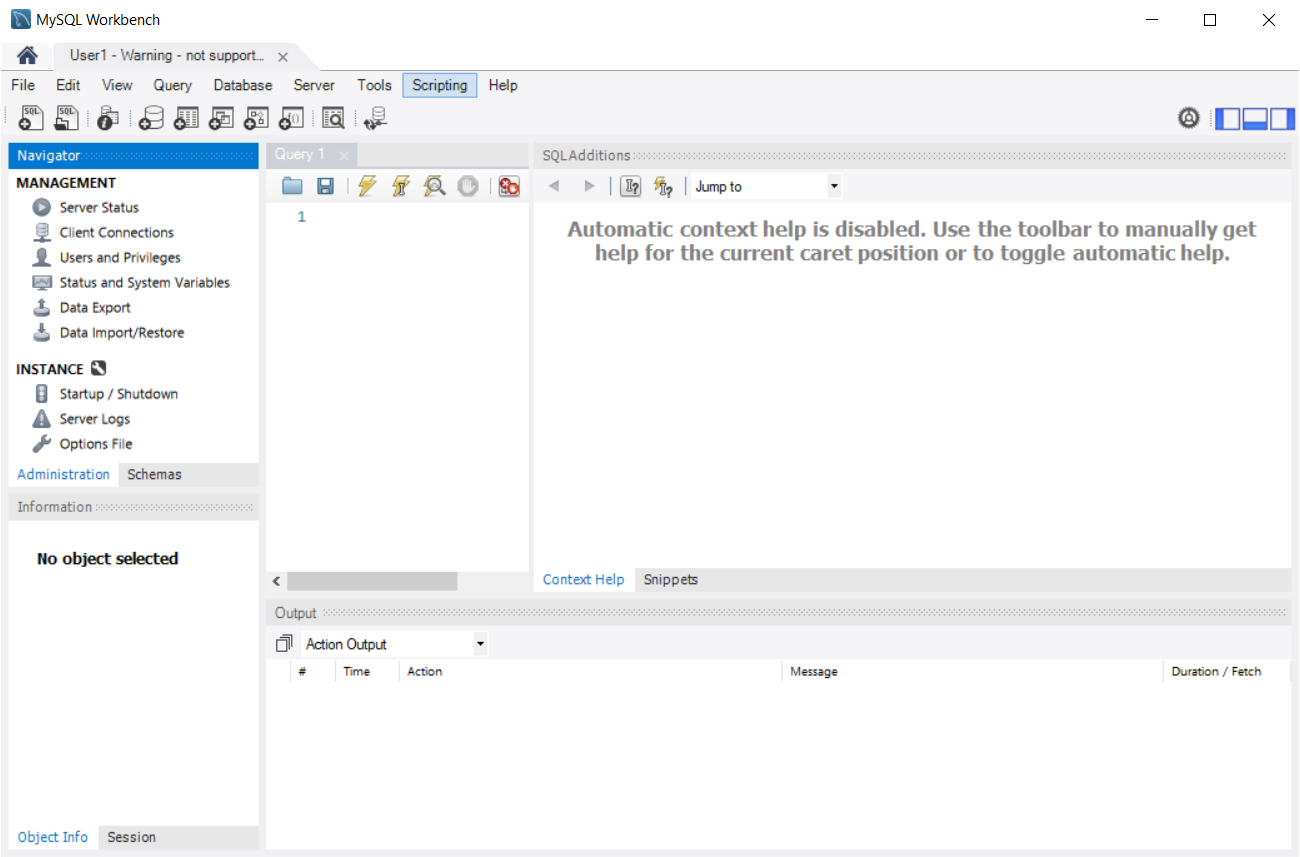Open the object inspector toolbar icon

108,118
